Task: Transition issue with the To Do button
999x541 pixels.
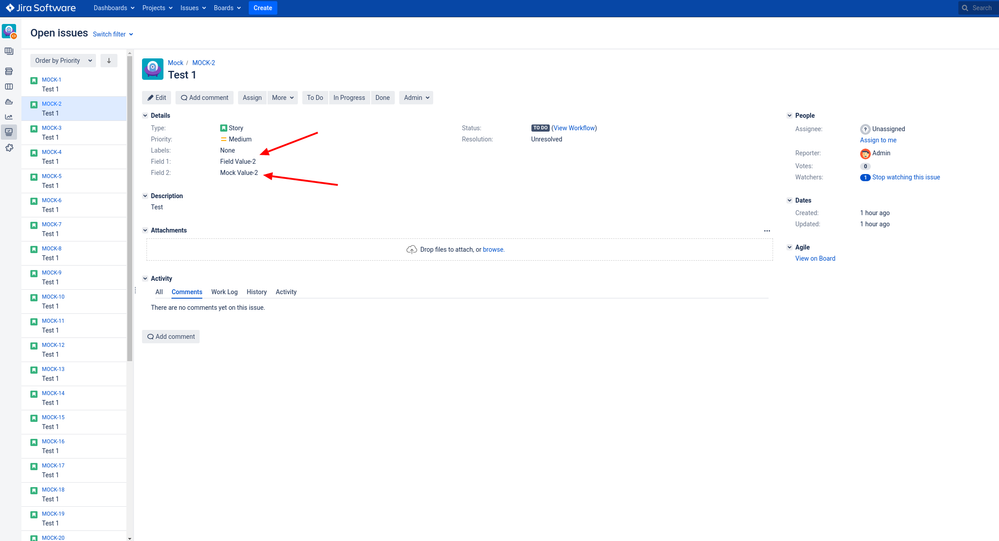Action: (315, 98)
